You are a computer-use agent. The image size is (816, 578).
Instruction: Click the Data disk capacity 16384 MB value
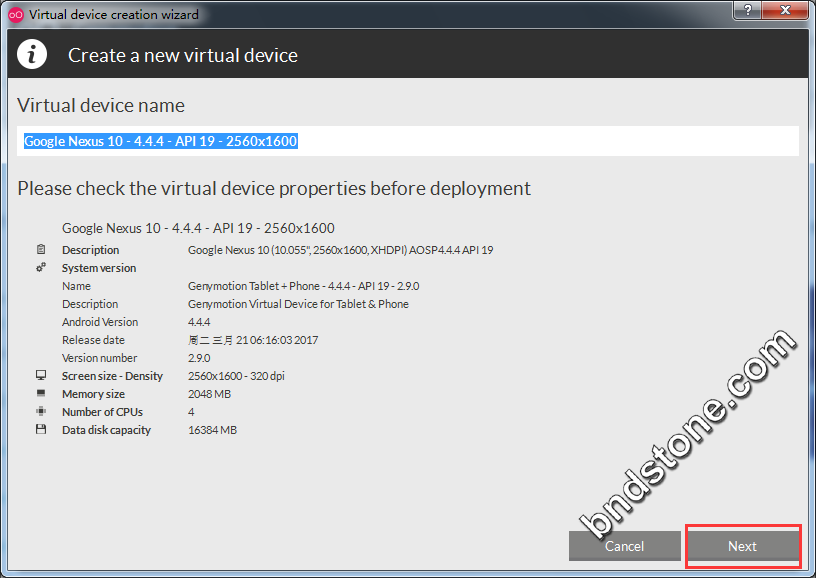(212, 430)
